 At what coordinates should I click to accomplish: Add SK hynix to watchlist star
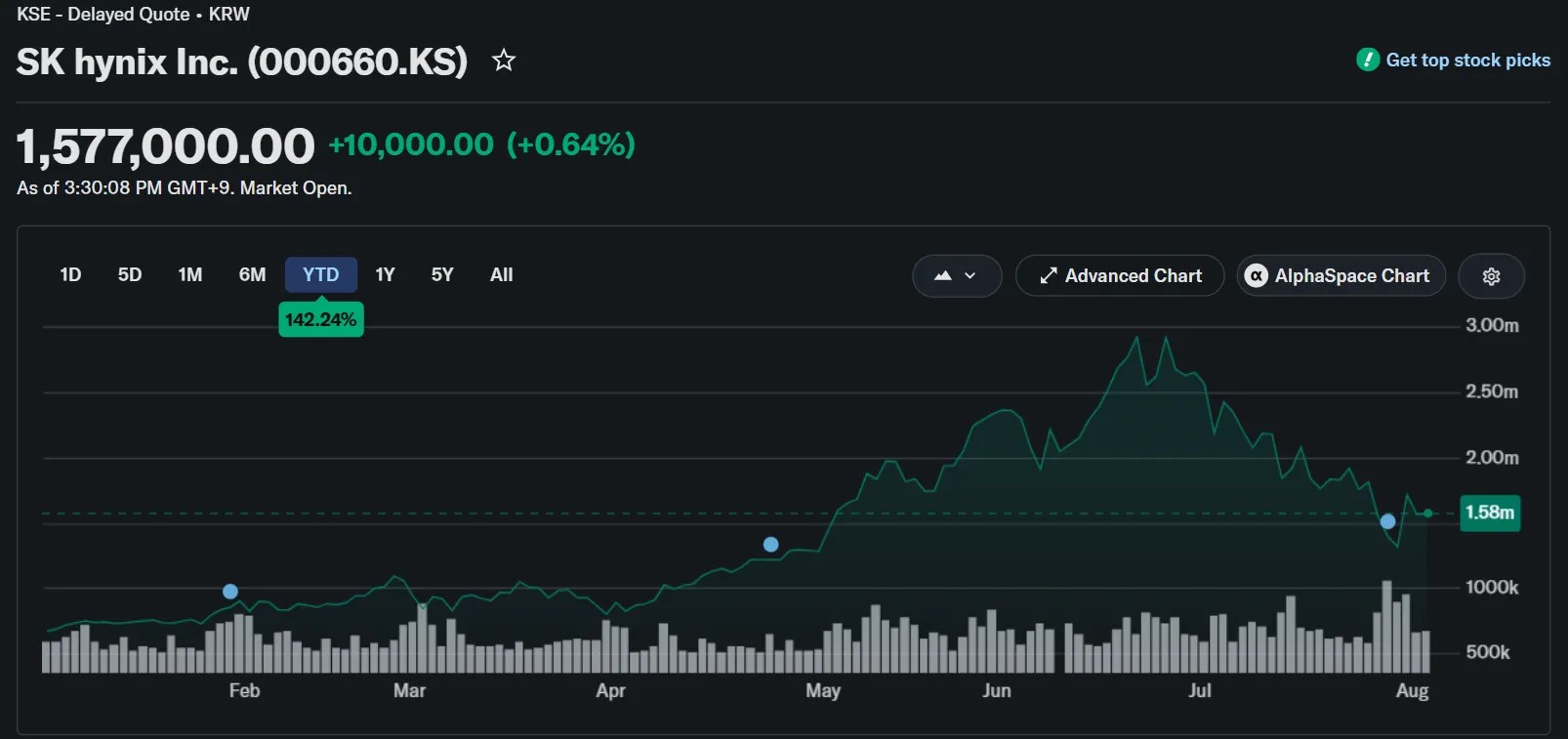504,61
